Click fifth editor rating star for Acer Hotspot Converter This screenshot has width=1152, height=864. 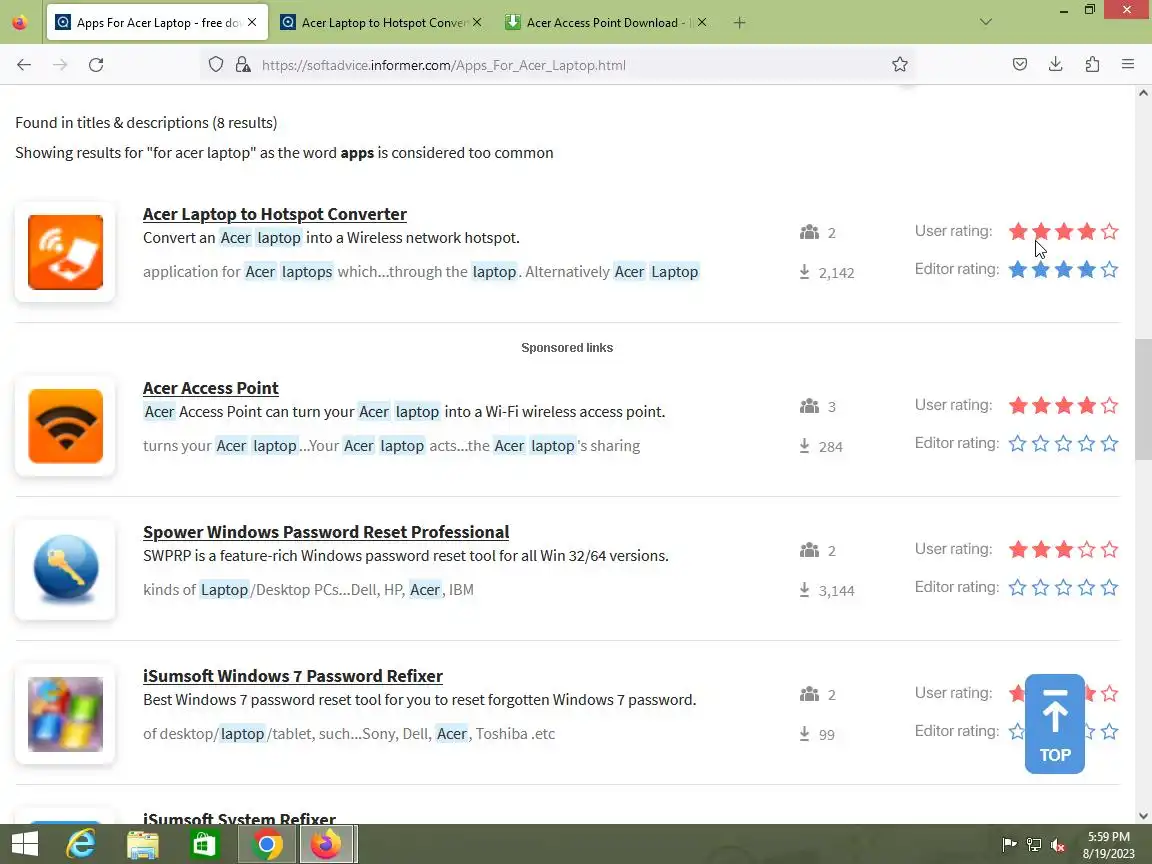pos(1109,270)
